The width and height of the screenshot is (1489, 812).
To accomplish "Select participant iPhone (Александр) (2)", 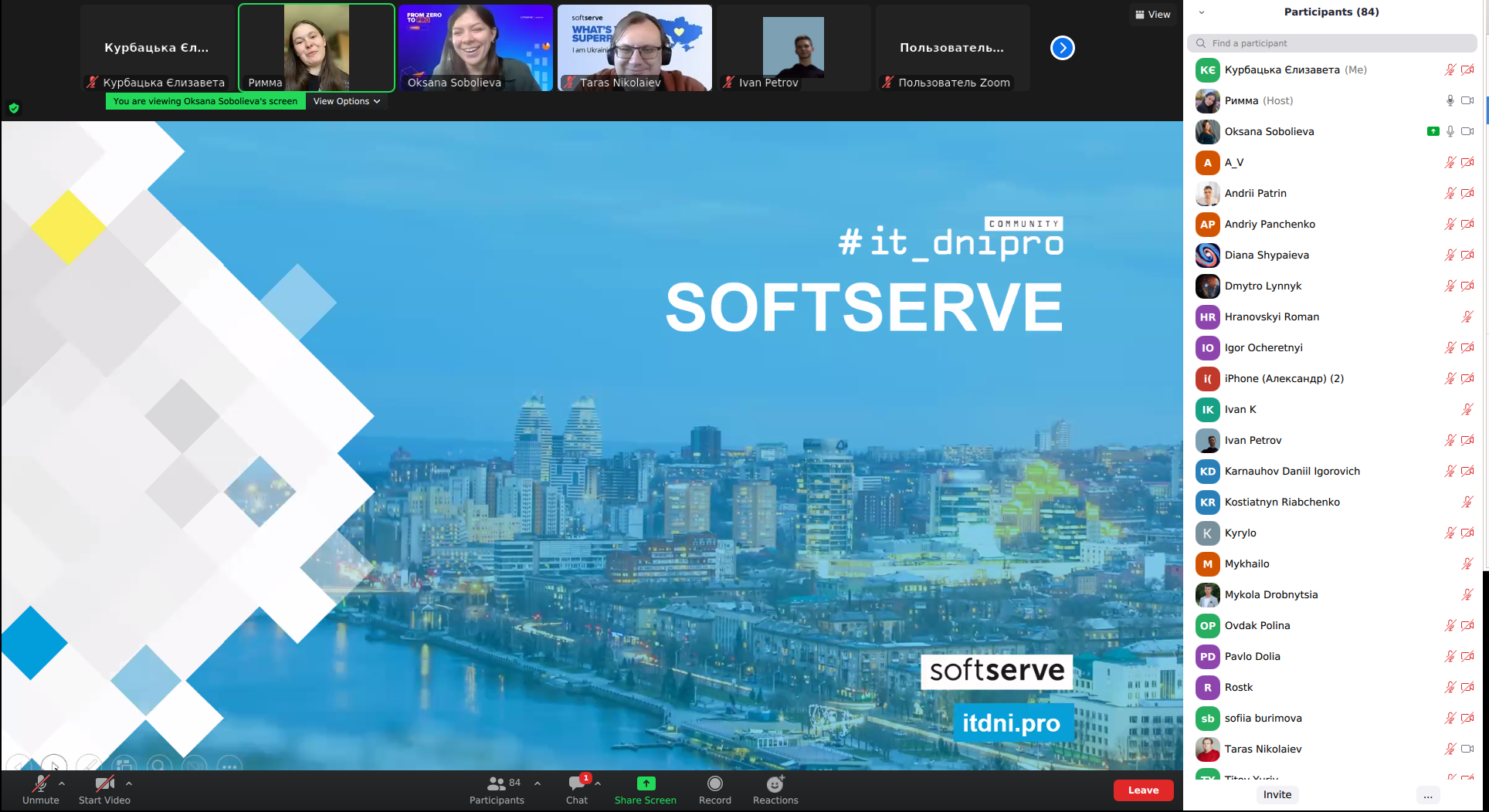I will pyautogui.click(x=1334, y=378).
